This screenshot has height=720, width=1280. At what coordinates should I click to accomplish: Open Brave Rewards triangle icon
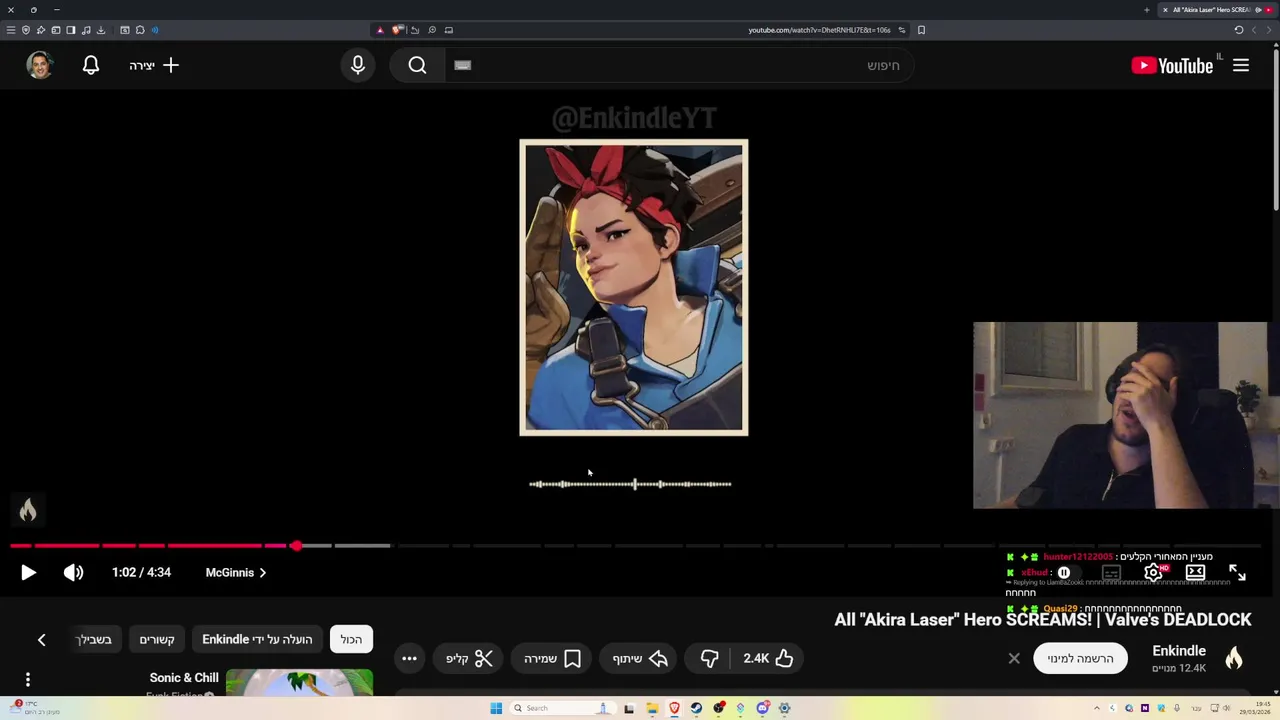(380, 30)
